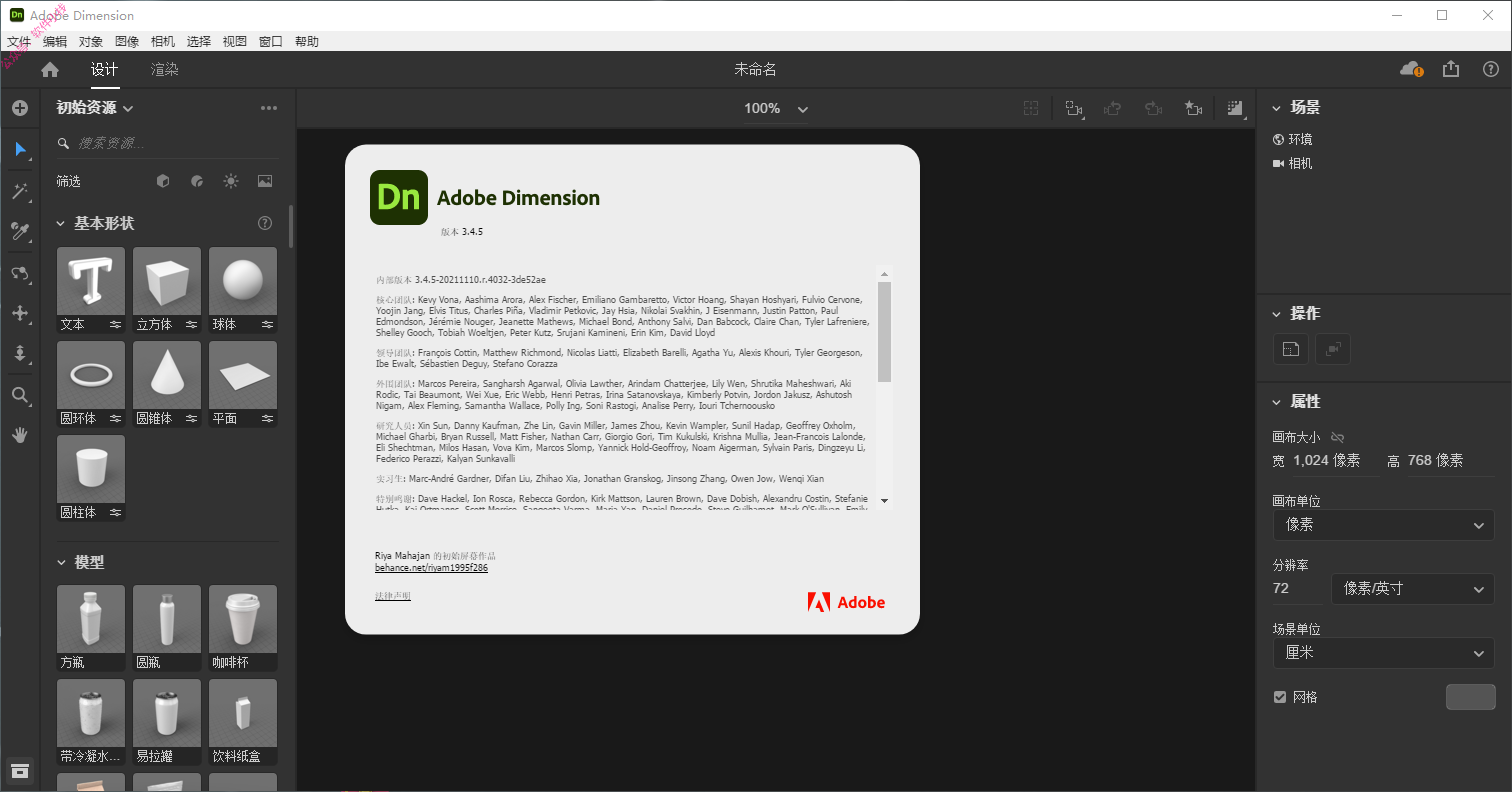Filter assets by lights sun icon
This screenshot has width=1512, height=792.
[x=231, y=181]
